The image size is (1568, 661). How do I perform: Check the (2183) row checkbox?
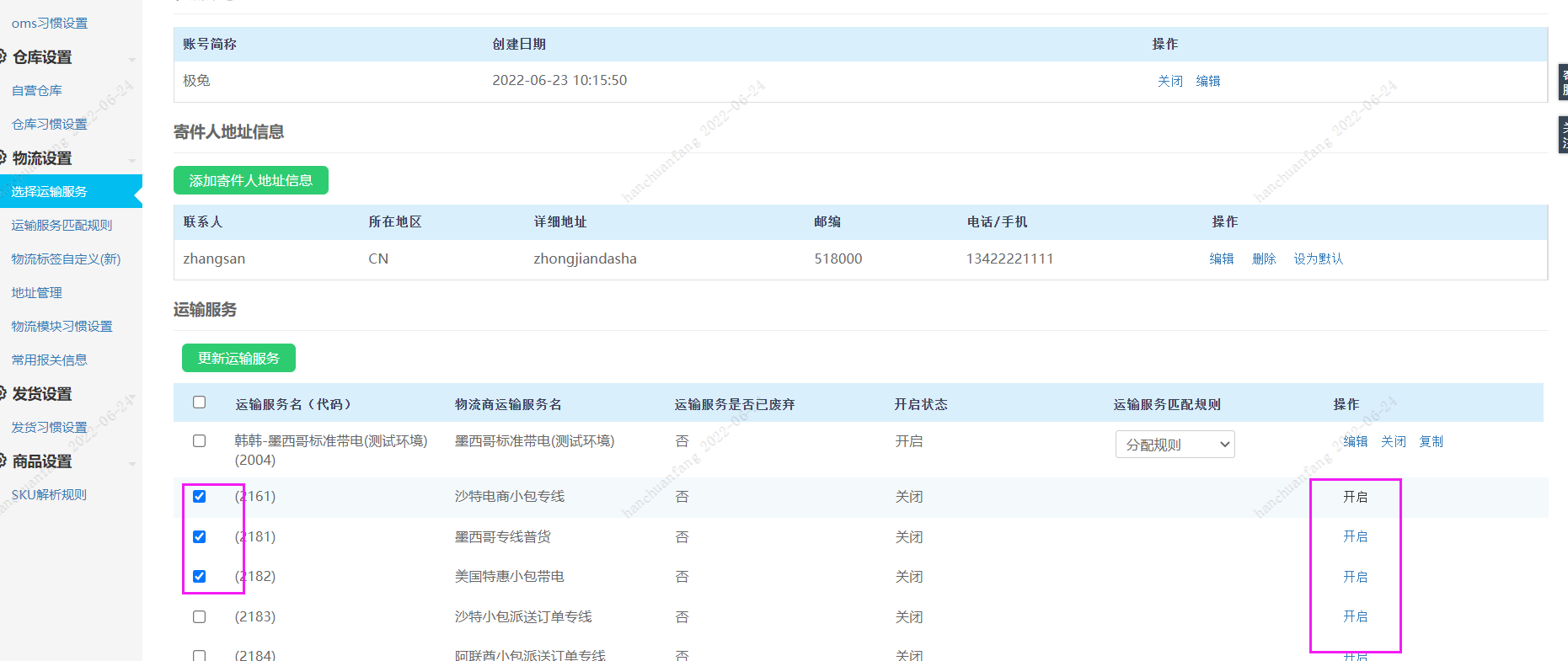(200, 617)
